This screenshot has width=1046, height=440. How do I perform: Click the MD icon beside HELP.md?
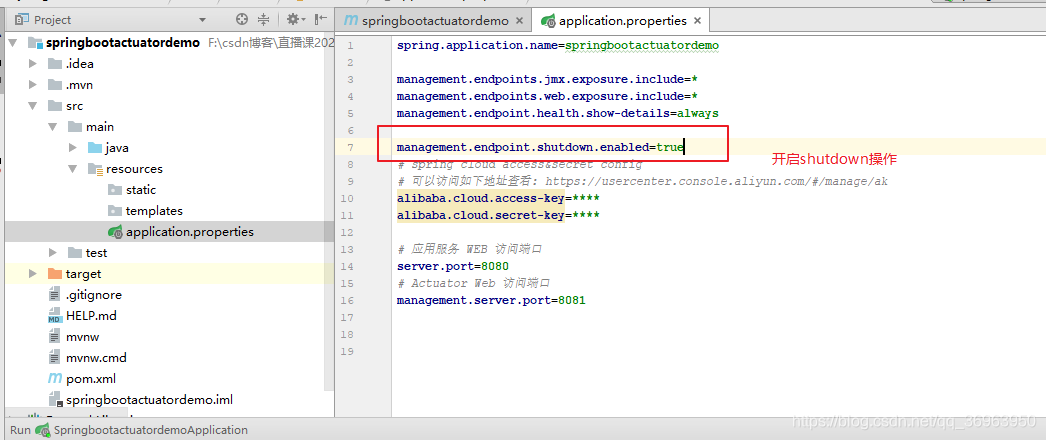click(x=55, y=316)
